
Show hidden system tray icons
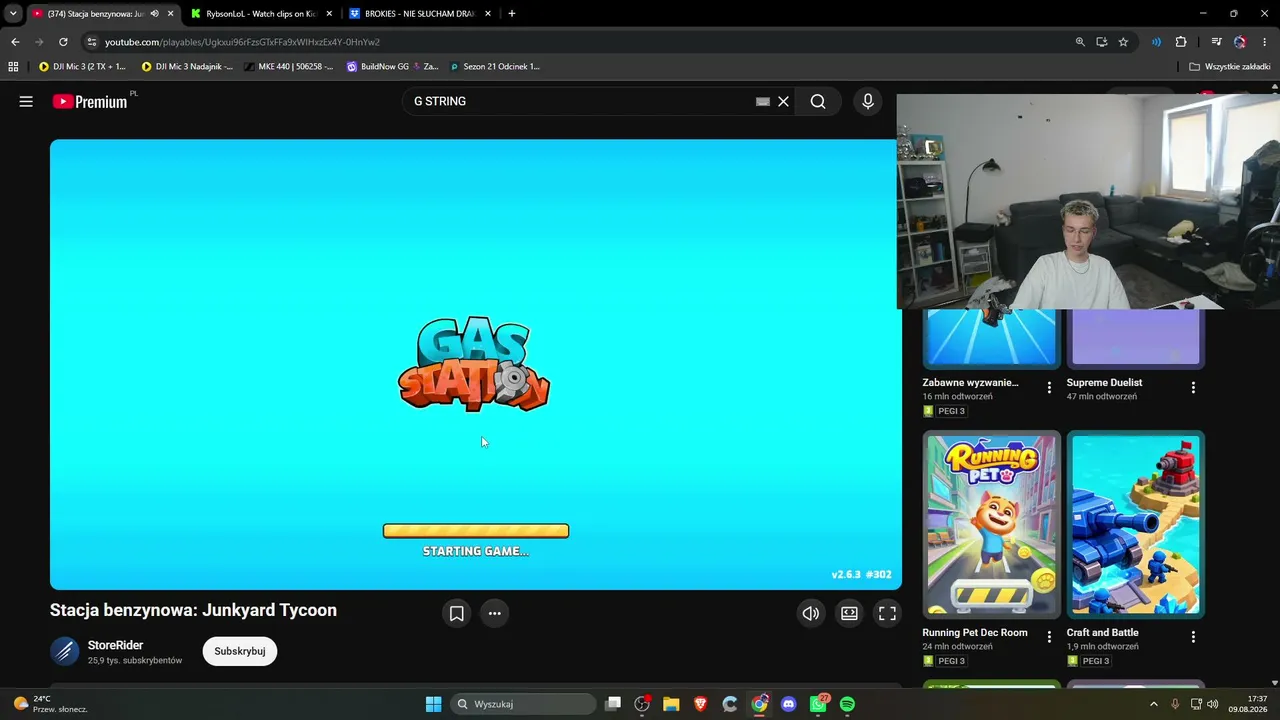point(1154,704)
